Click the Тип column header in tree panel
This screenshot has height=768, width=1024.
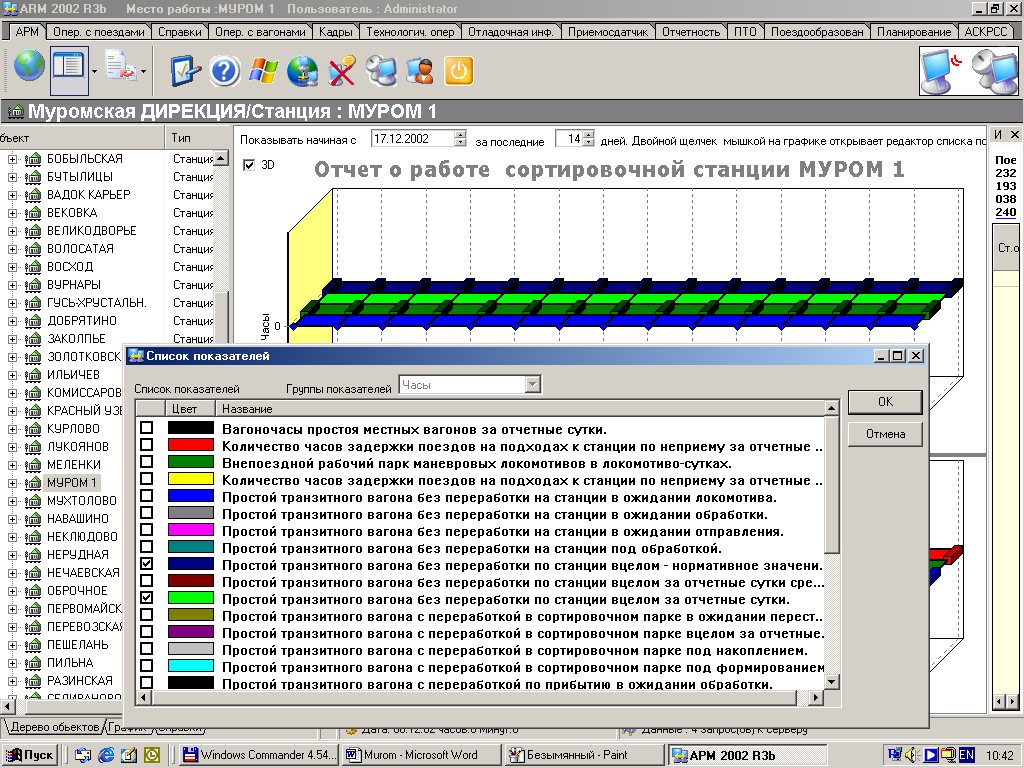(x=196, y=138)
